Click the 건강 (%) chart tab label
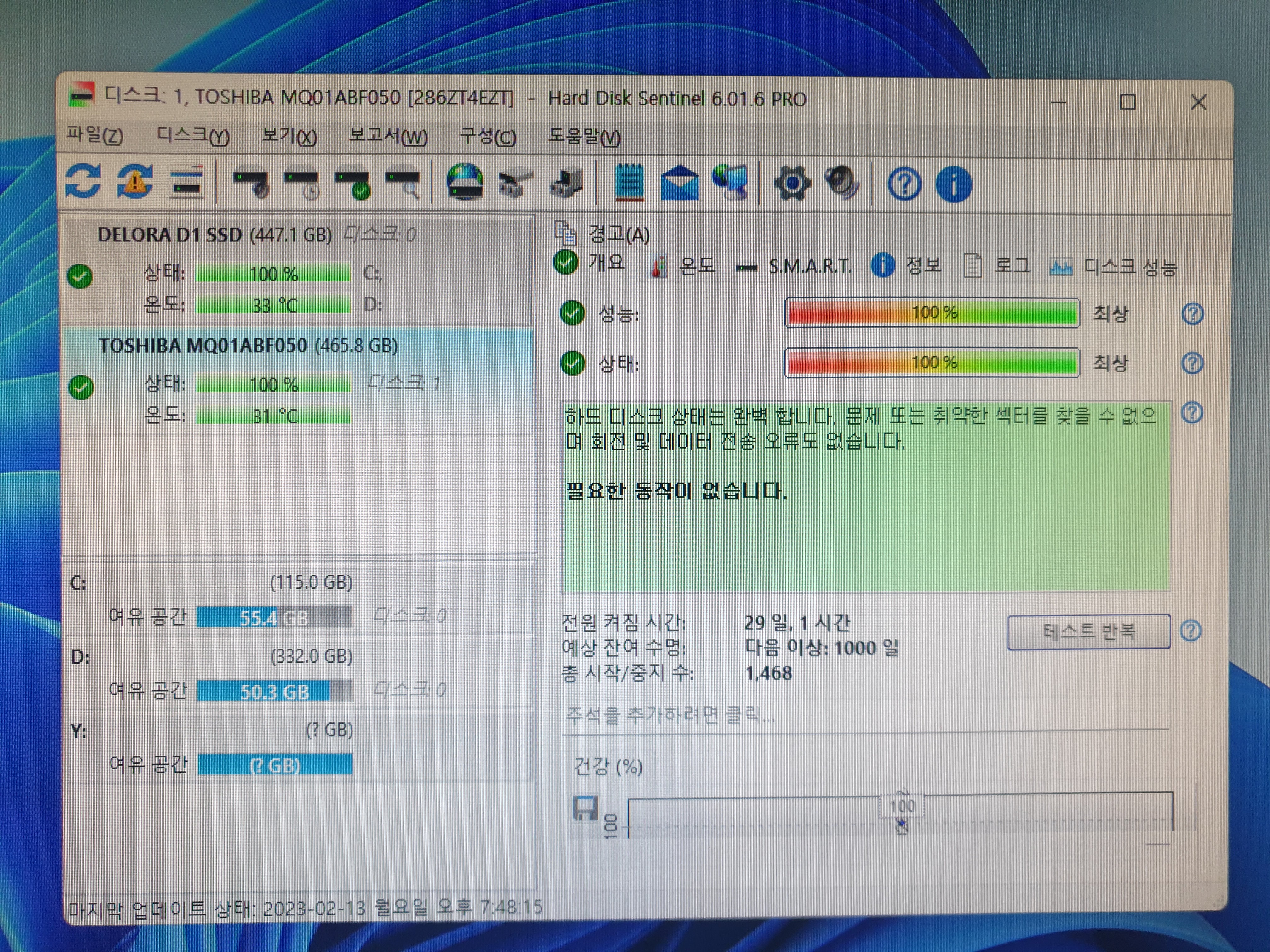Image resolution: width=1270 pixels, height=952 pixels. pyautogui.click(x=608, y=766)
